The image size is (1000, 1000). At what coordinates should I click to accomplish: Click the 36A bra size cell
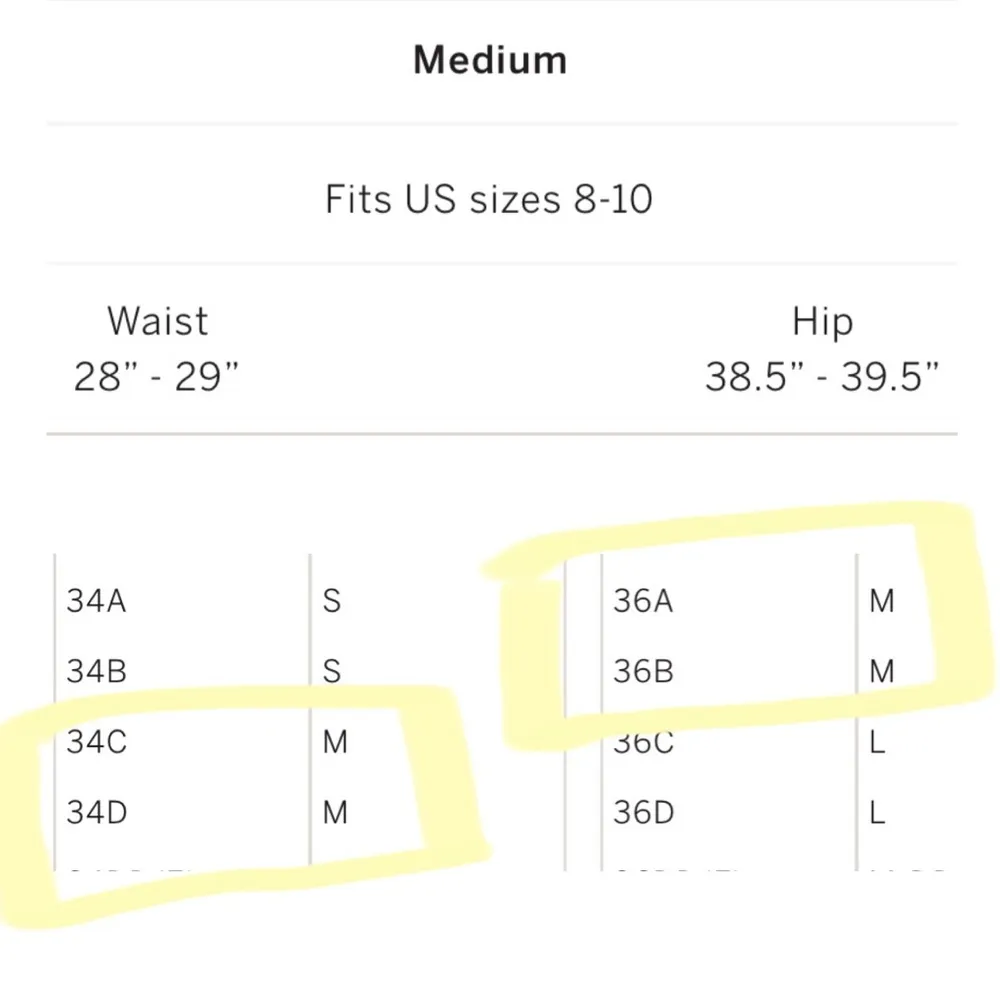(x=643, y=601)
